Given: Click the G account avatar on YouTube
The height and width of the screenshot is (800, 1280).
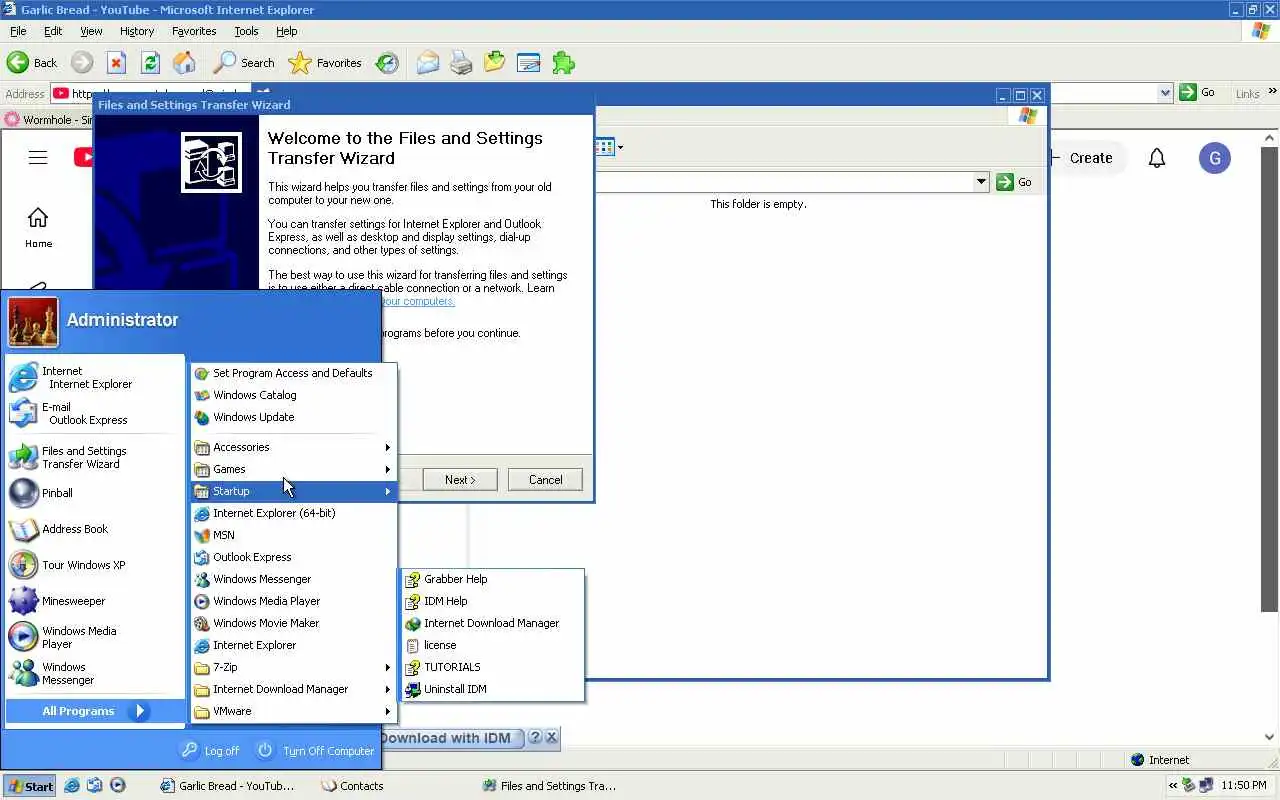Looking at the screenshot, I should tap(1214, 158).
